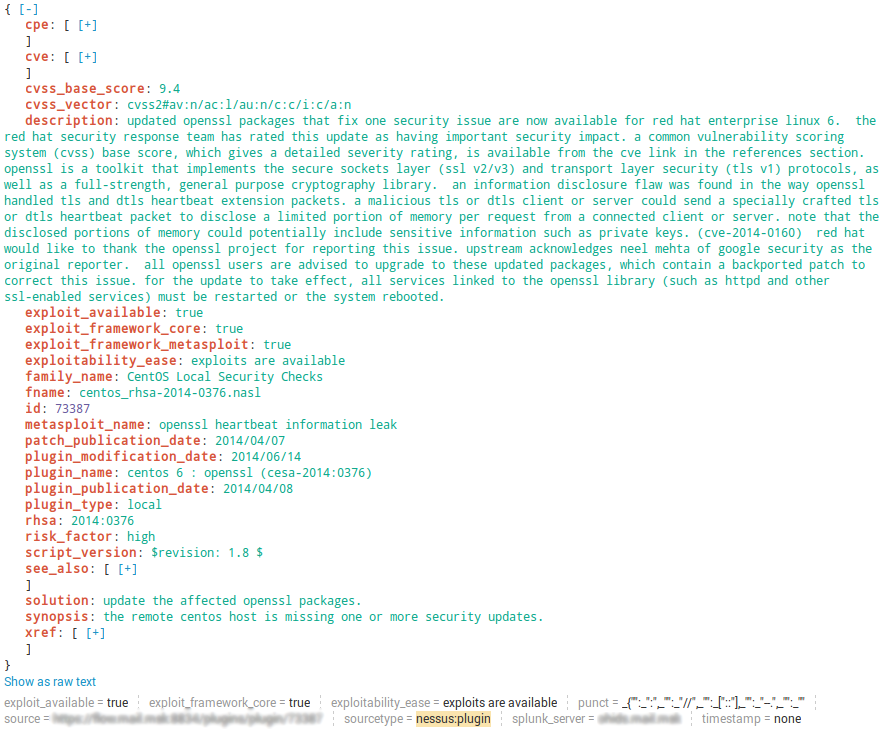Select the script_version value '$revision: 1.8 $'
This screenshot has width=895, height=729.
pyautogui.click(x=207, y=552)
